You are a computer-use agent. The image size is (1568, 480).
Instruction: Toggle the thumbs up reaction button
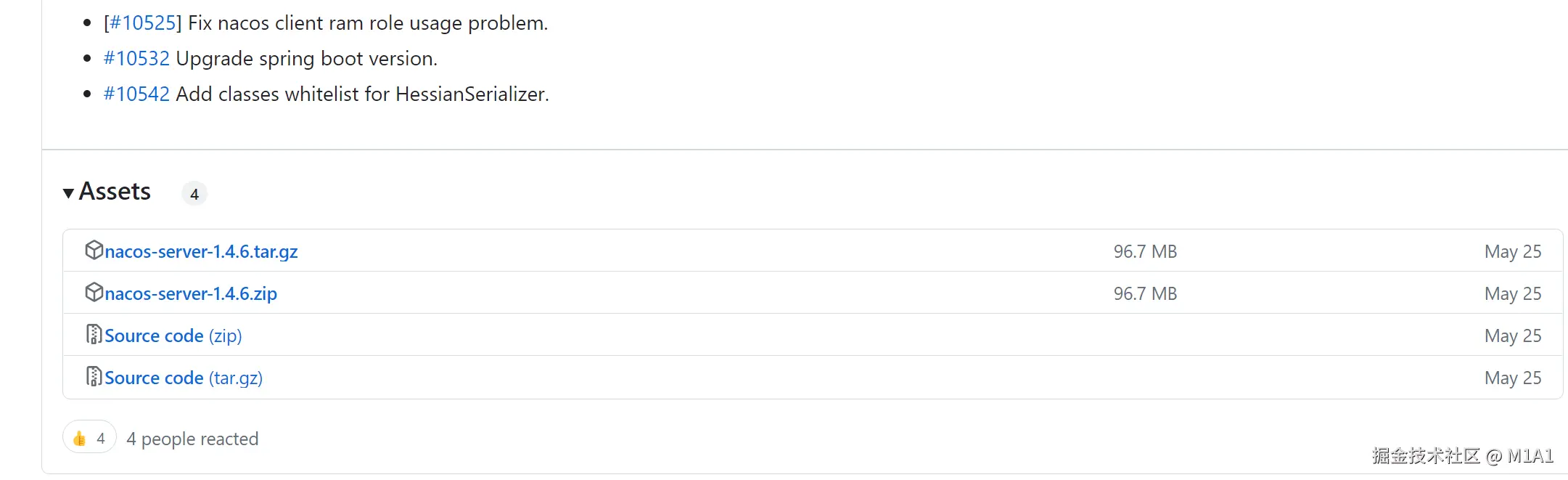[90, 438]
